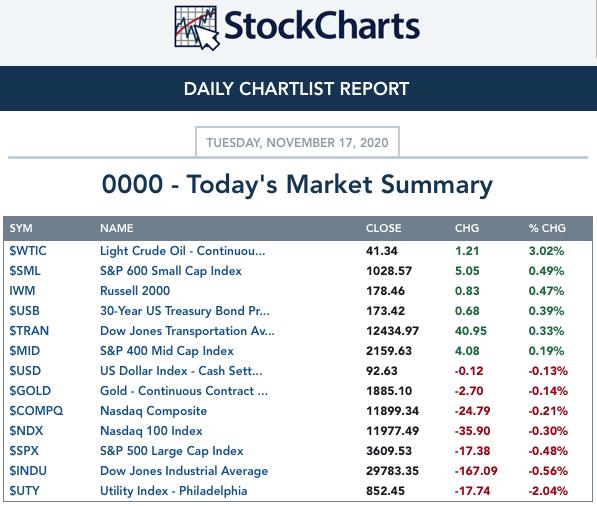The width and height of the screenshot is (597, 506).
Task: Open Dow Jones Transportation Average link
Action: 187,331
